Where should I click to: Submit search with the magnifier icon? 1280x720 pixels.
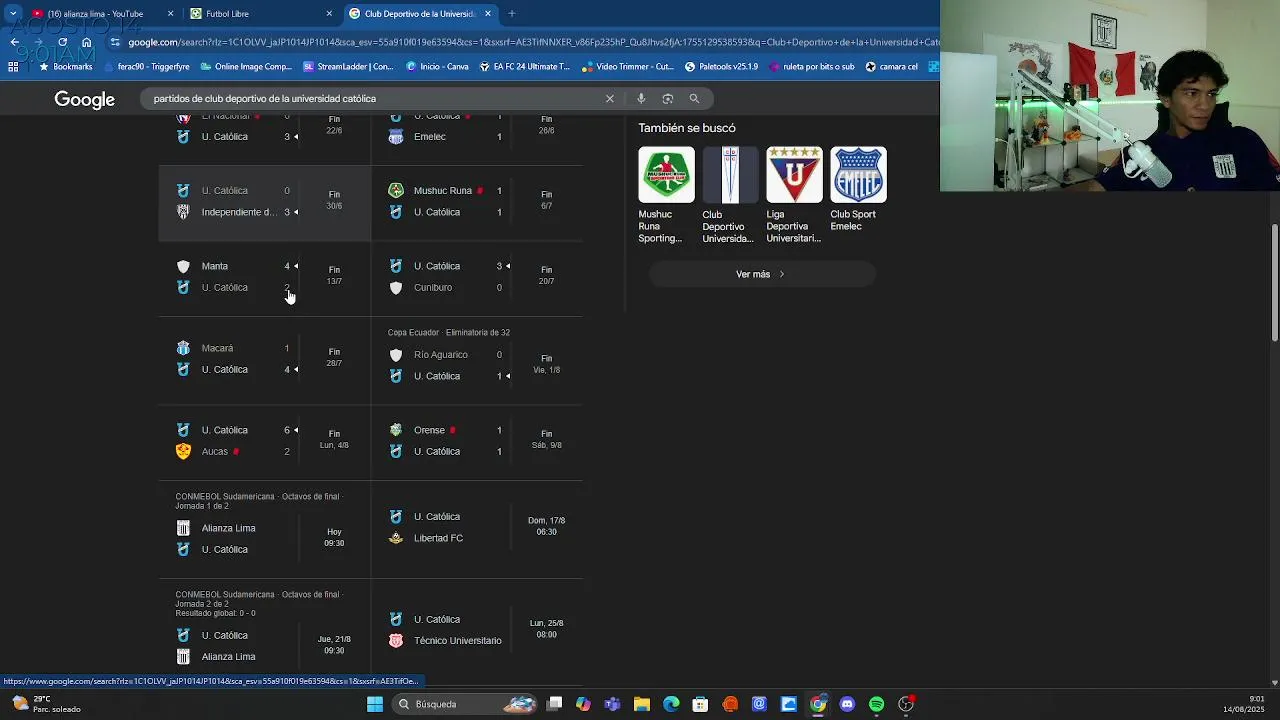pos(694,99)
